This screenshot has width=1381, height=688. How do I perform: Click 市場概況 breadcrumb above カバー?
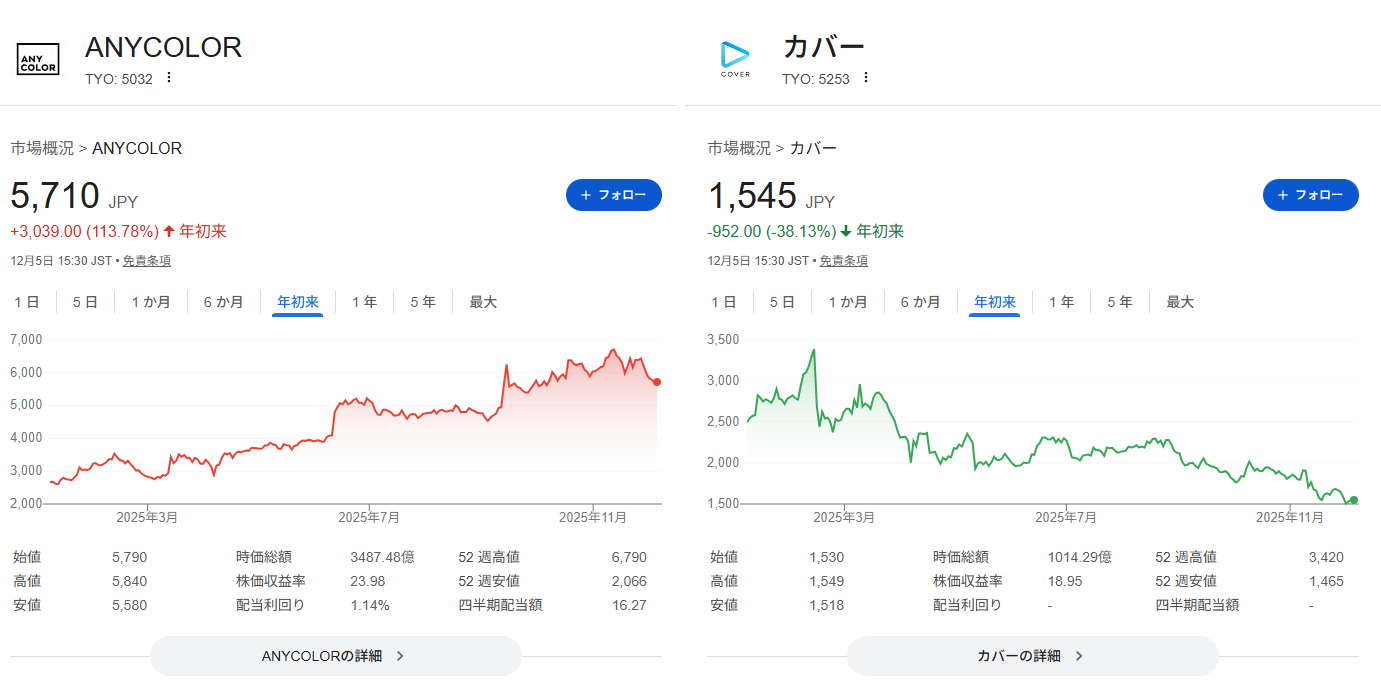click(739, 148)
